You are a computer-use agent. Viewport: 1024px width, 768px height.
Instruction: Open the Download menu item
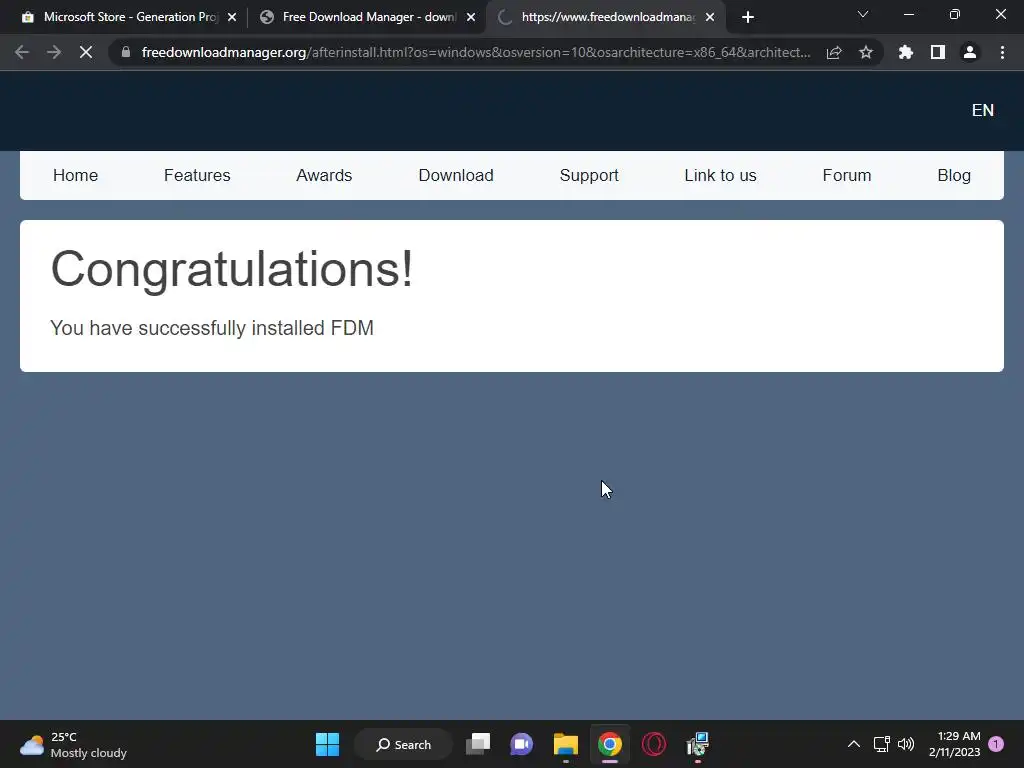(456, 175)
